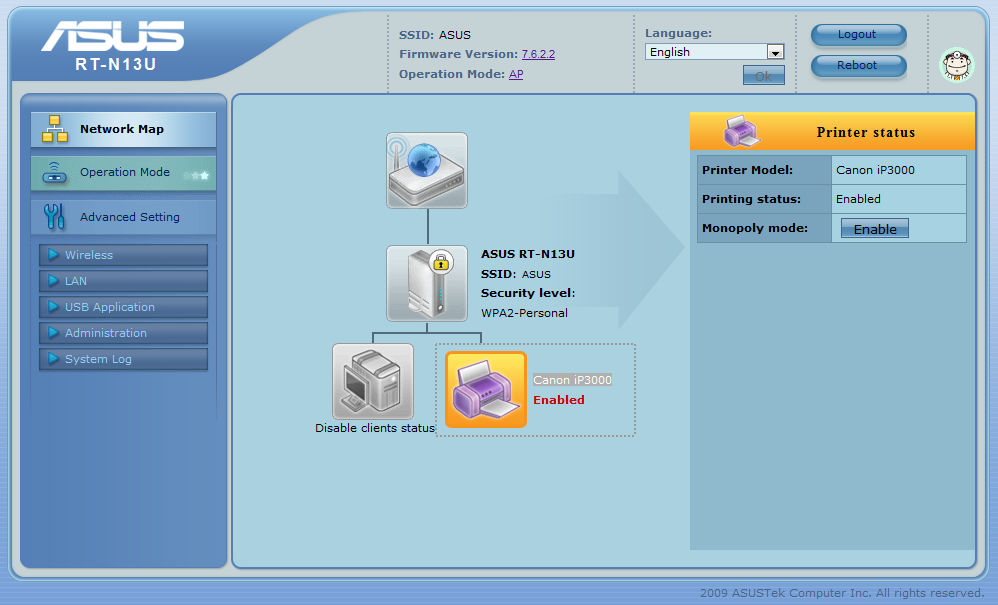Click the Monopoly mode: label cell
Viewport: 998px width, 605px height.
coord(764,228)
